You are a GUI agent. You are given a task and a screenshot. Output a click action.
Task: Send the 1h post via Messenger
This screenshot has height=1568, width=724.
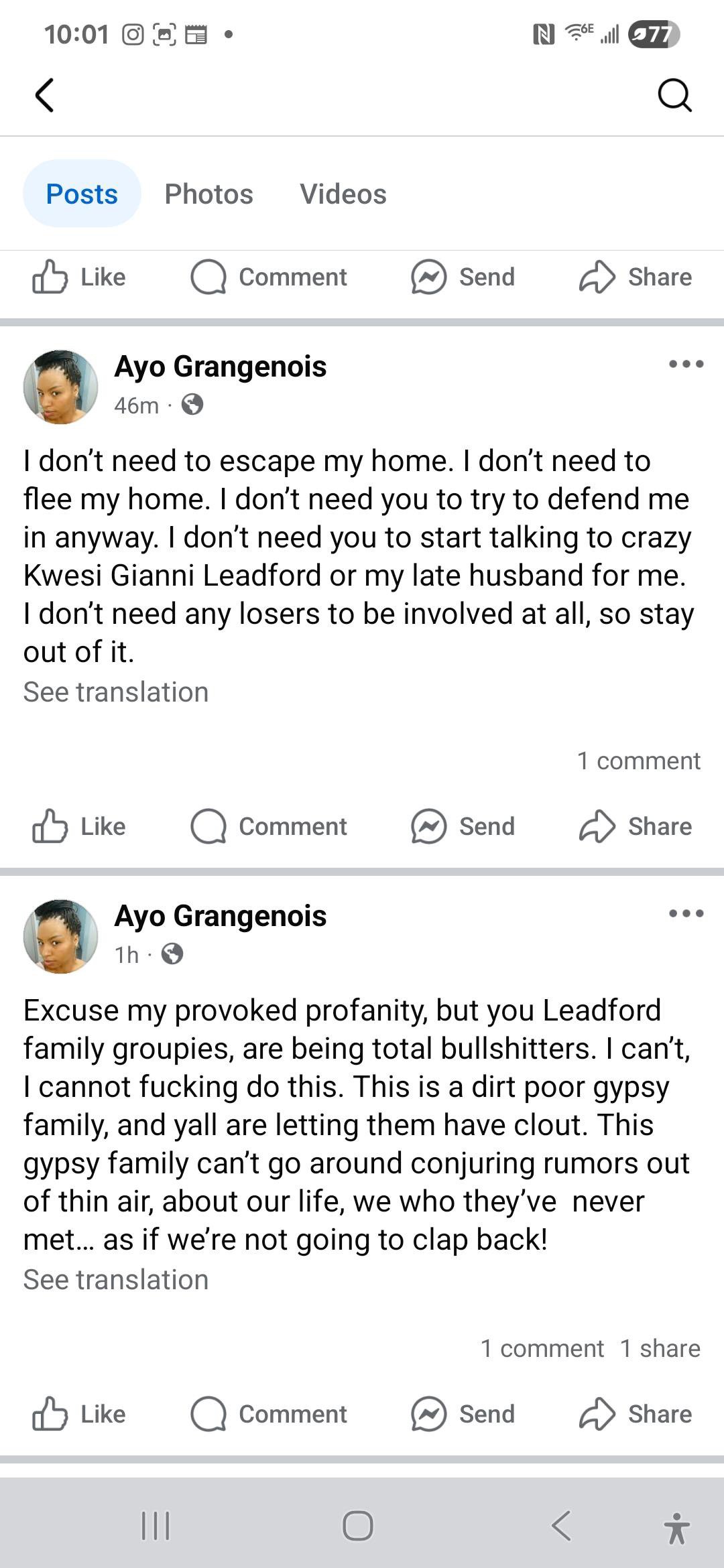pos(463,1414)
